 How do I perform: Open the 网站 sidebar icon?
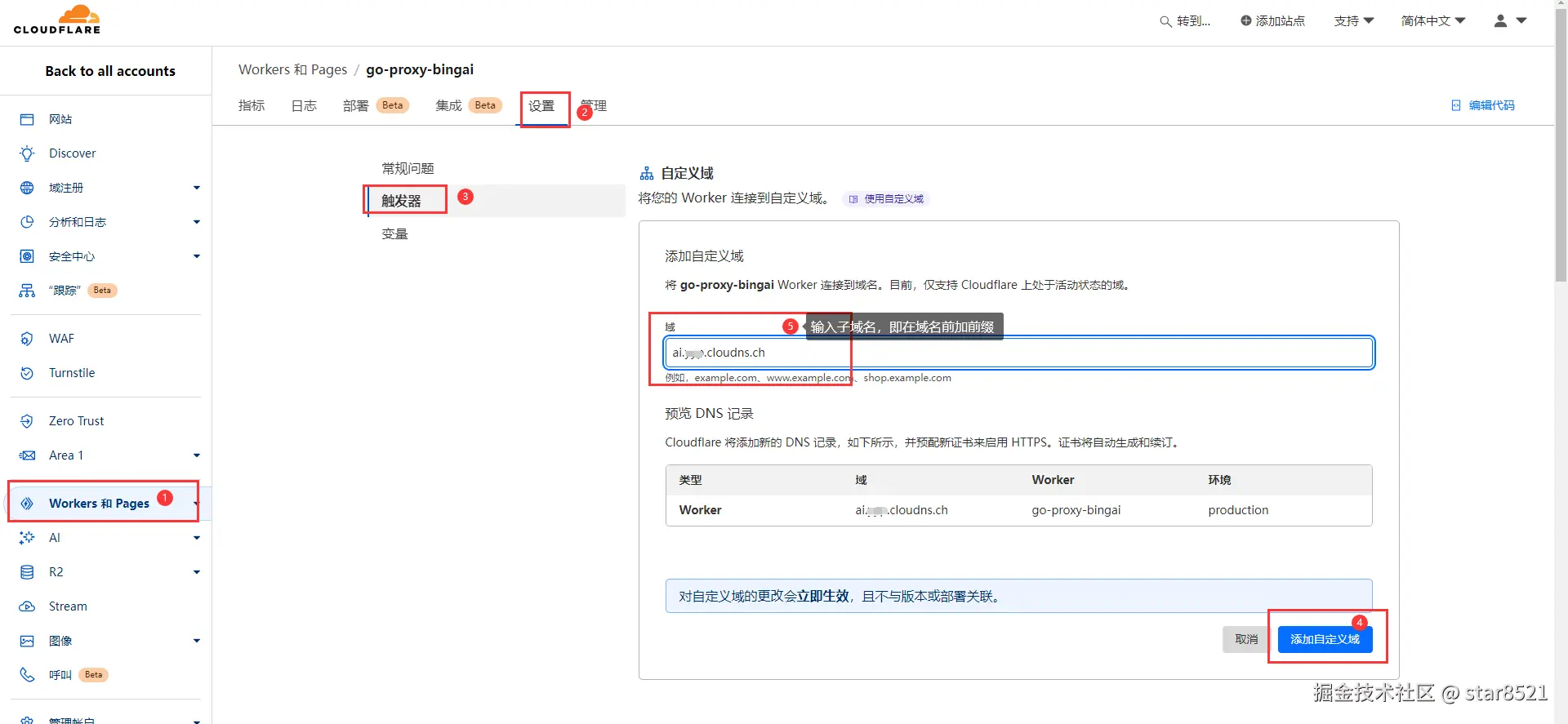(27, 119)
